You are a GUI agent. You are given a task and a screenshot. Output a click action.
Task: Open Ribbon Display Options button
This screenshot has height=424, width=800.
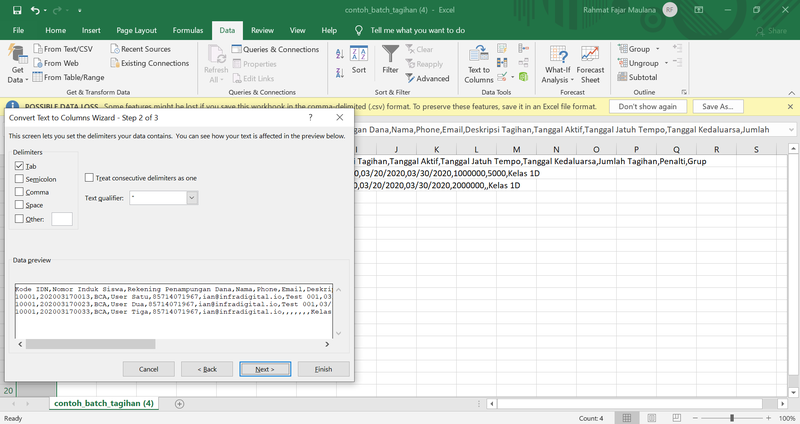(x=699, y=10)
